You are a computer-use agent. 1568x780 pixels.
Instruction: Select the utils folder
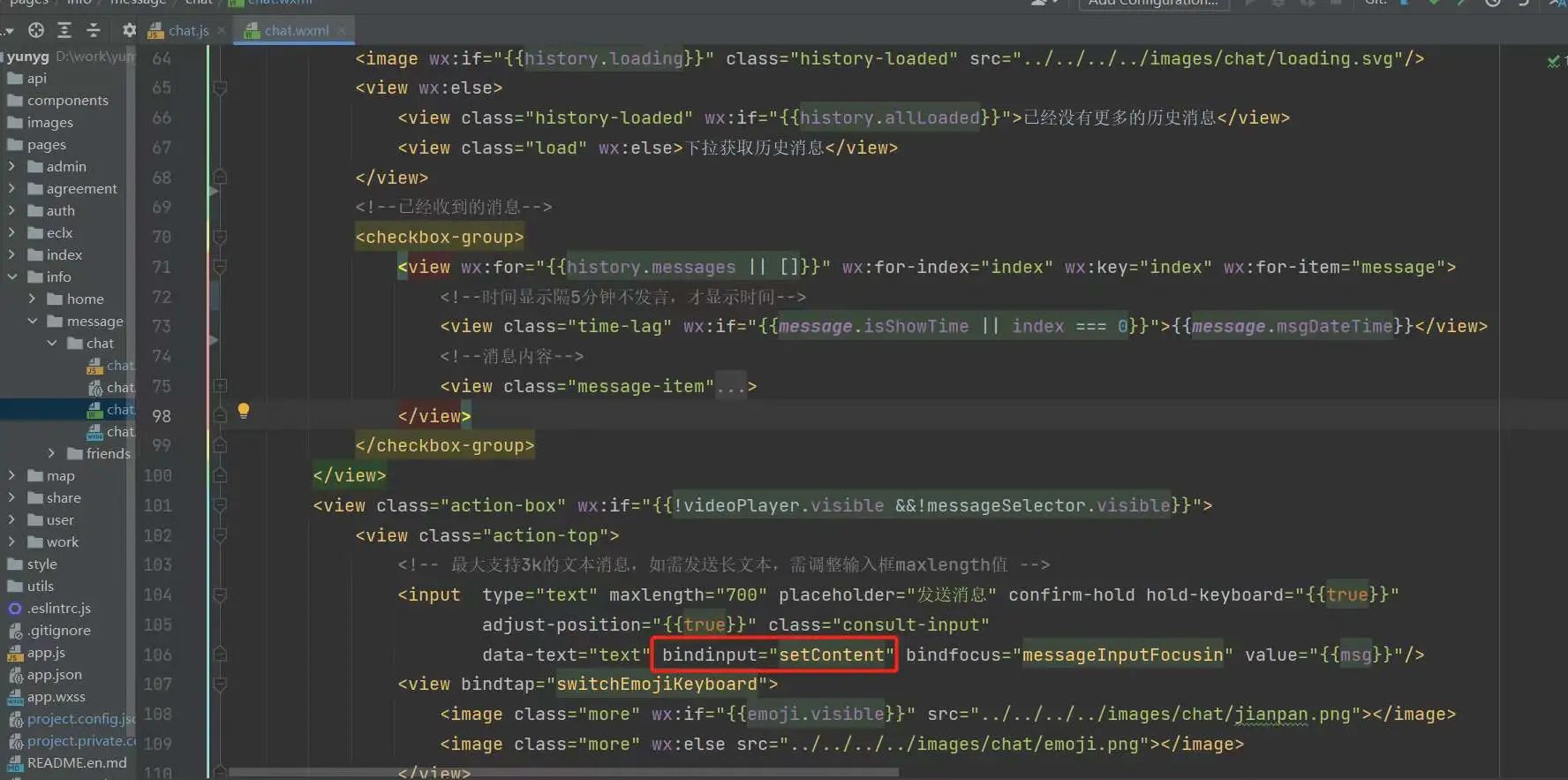point(31,586)
